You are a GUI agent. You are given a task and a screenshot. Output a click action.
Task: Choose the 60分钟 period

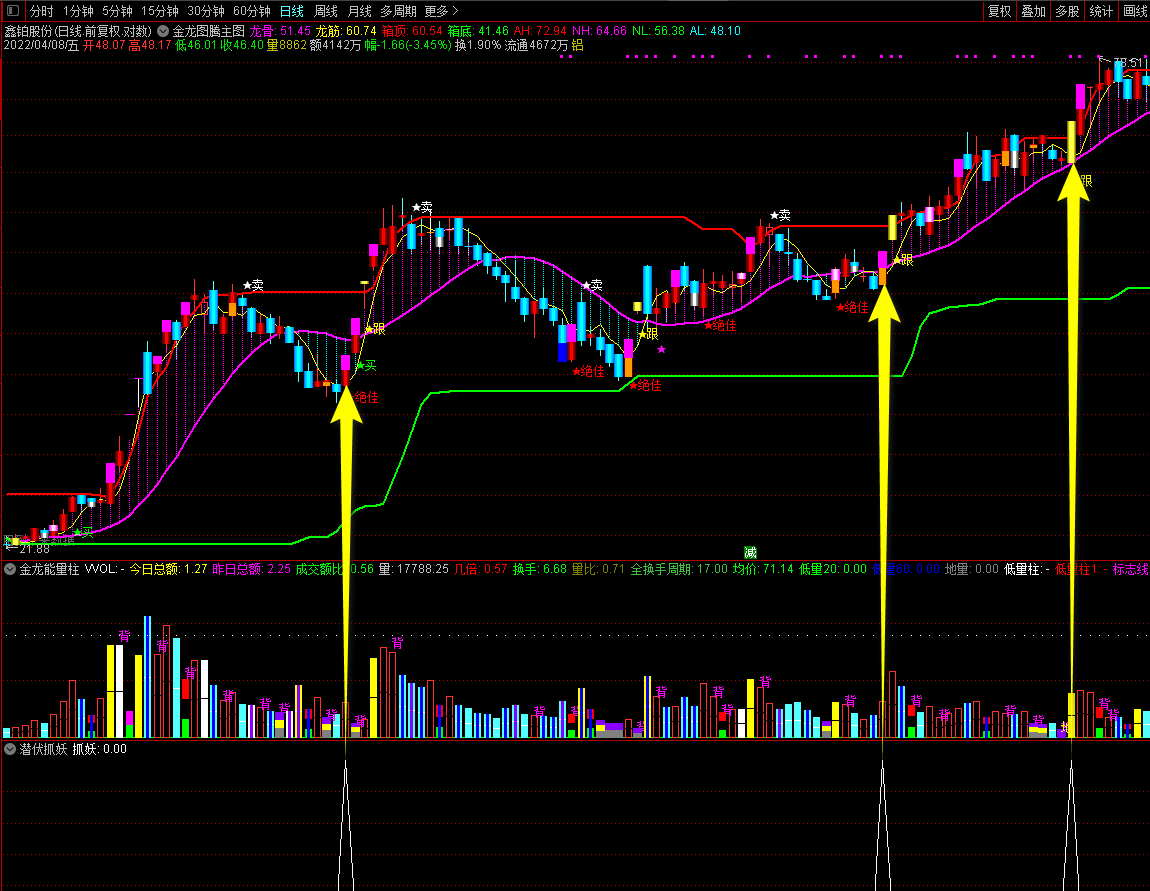[252, 11]
